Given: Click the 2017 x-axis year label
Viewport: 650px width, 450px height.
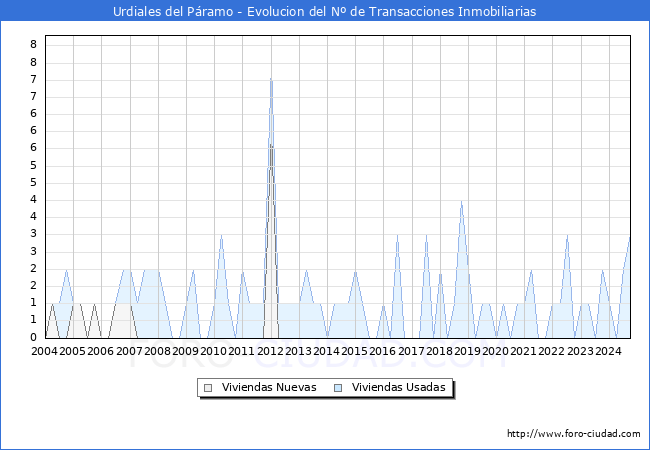Looking at the screenshot, I should coord(411,351).
